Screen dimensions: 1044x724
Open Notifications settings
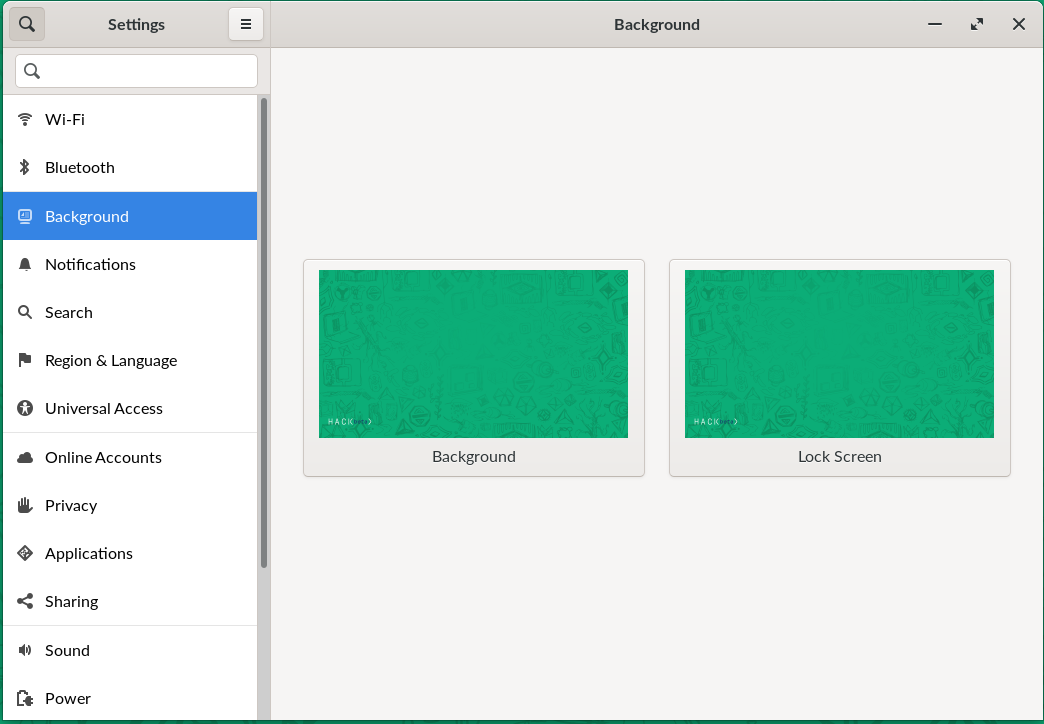(130, 264)
